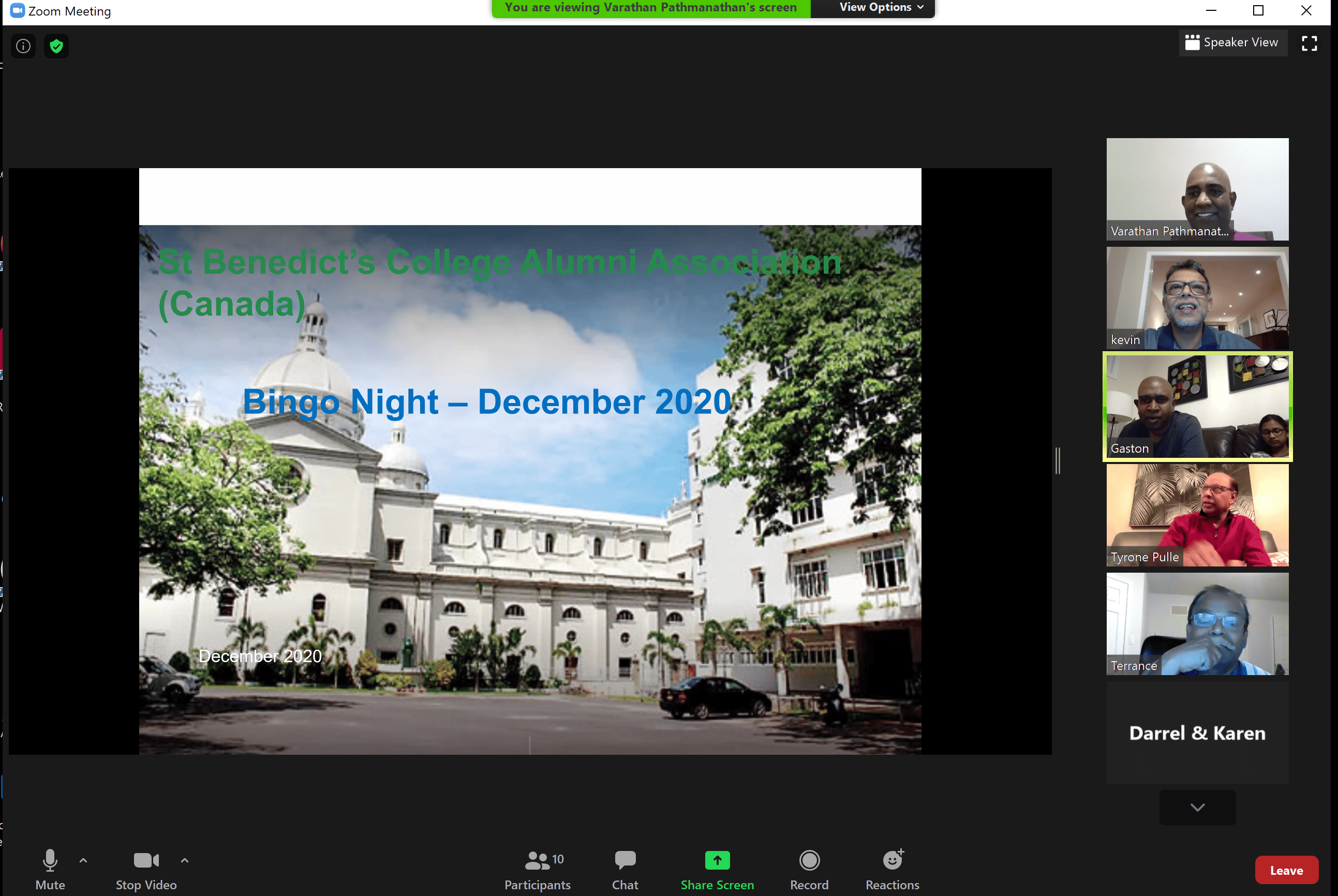Screen dimensions: 1338x896
Task: Open the Reactions menu
Action: (893, 869)
